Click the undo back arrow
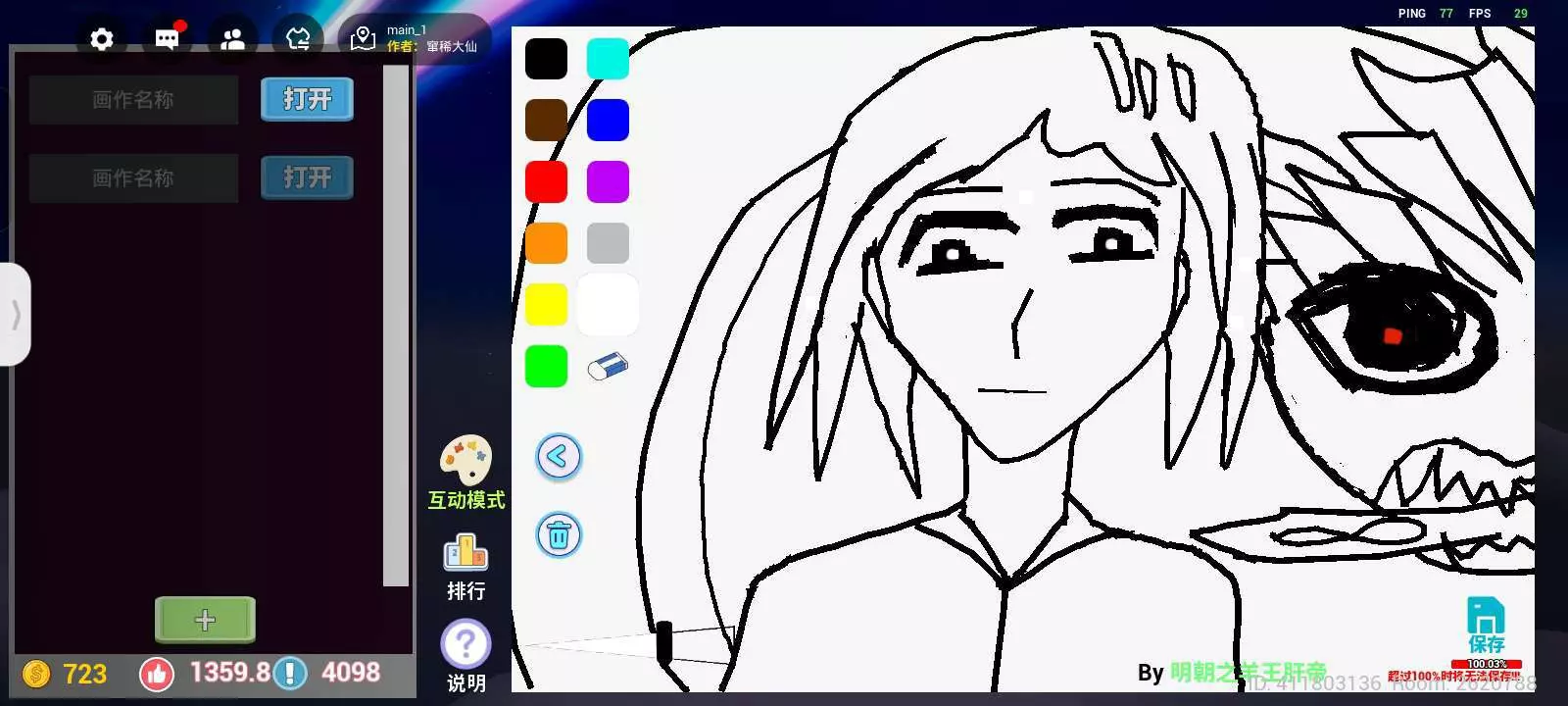The image size is (1568, 706). point(559,457)
